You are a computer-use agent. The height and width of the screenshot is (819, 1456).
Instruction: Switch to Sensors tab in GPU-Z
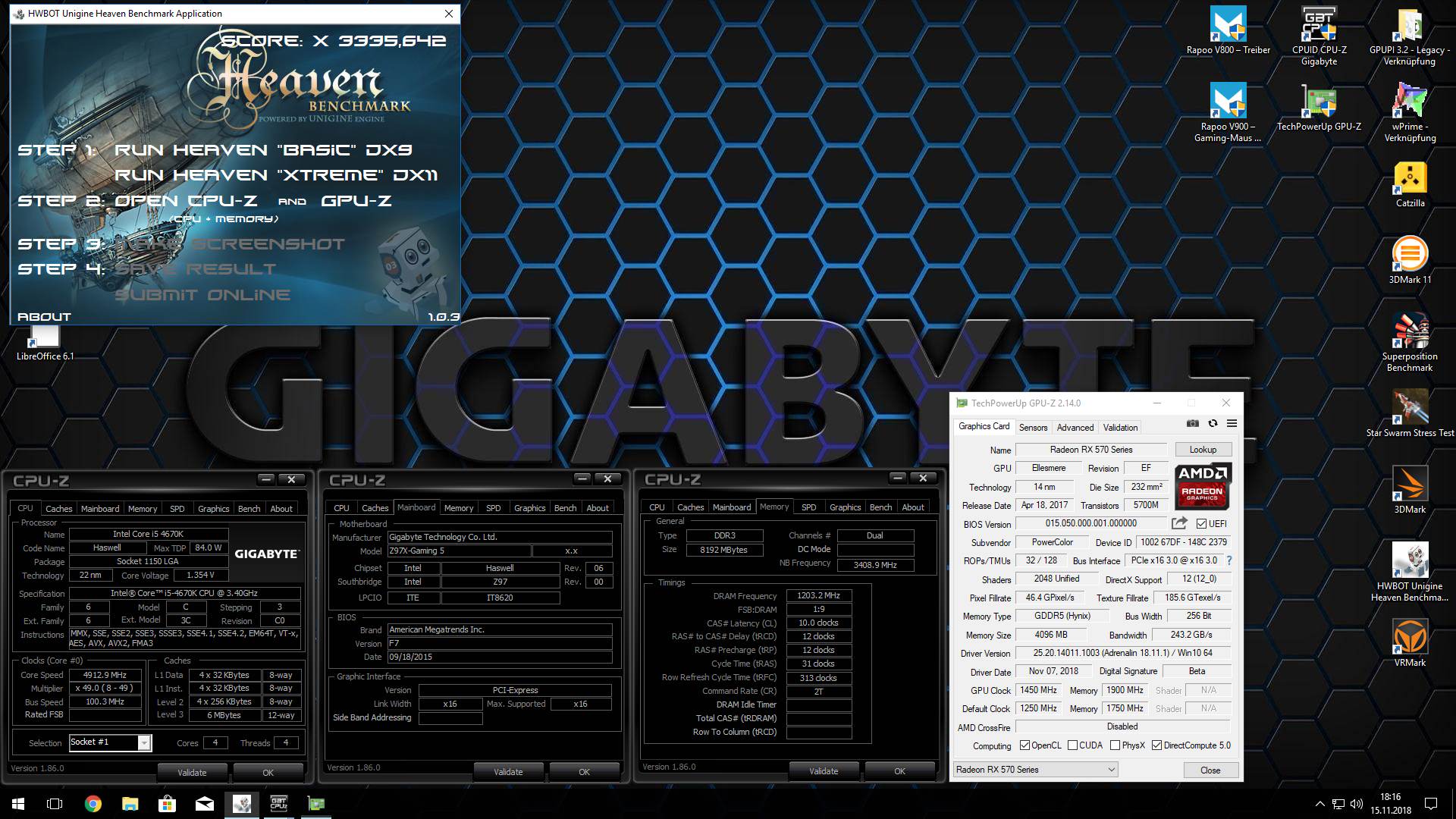click(1033, 428)
